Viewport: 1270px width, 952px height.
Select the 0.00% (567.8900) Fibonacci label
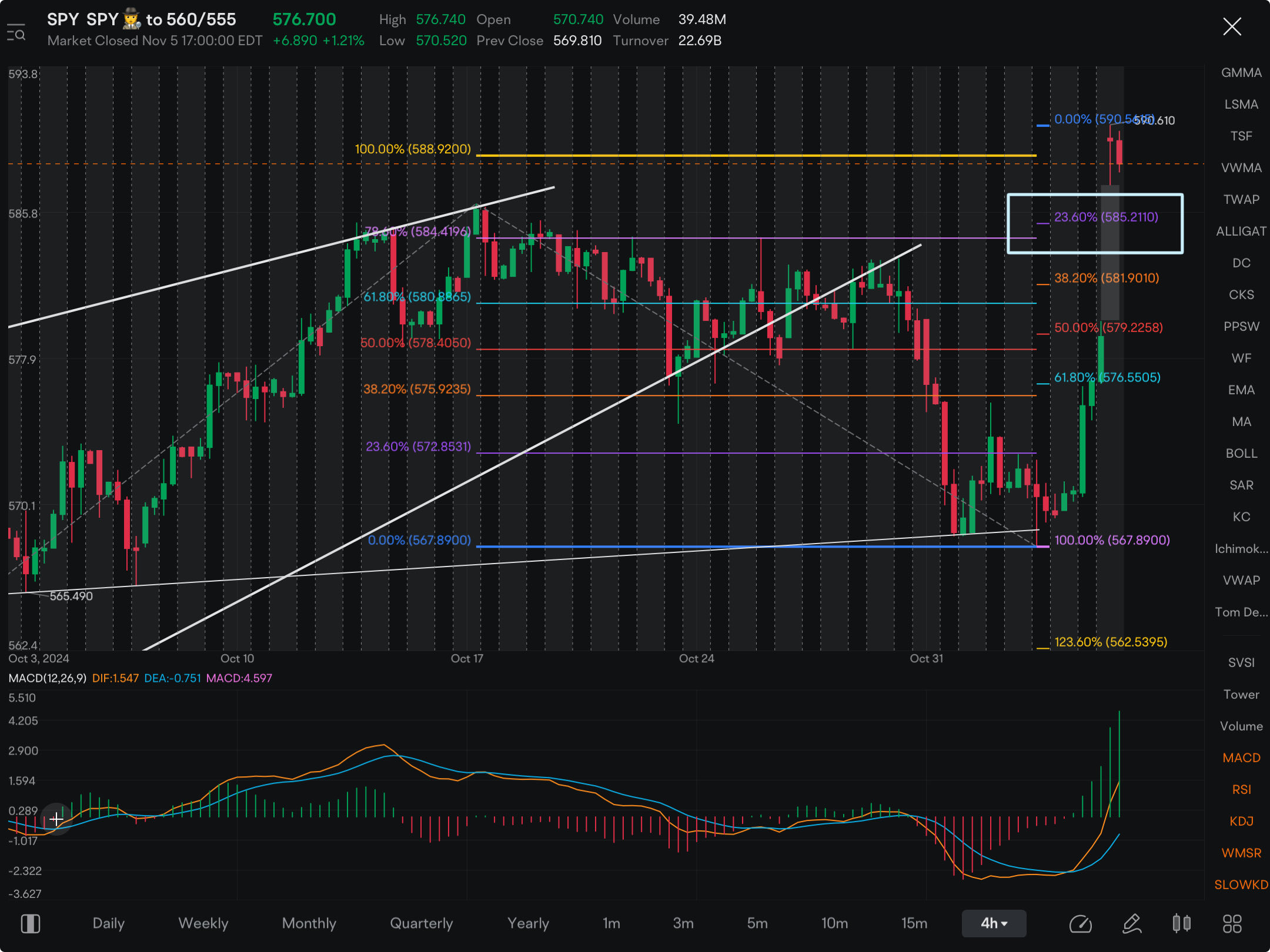point(419,540)
